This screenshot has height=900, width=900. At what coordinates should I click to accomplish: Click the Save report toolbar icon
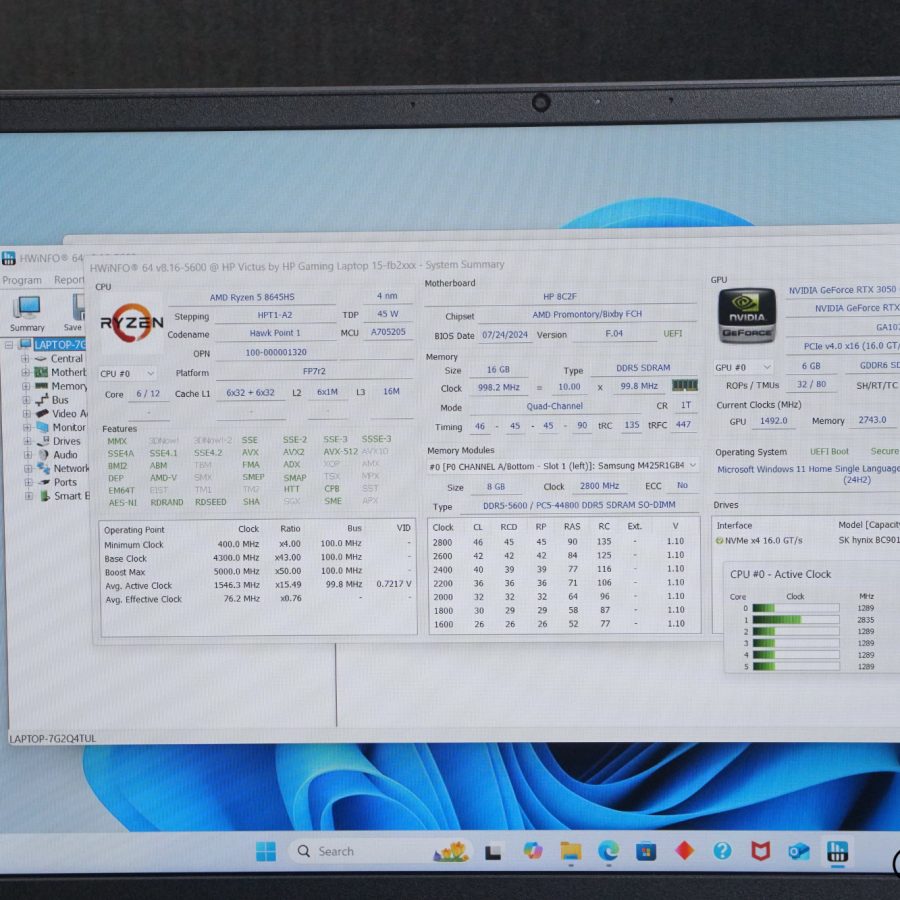[x=76, y=313]
